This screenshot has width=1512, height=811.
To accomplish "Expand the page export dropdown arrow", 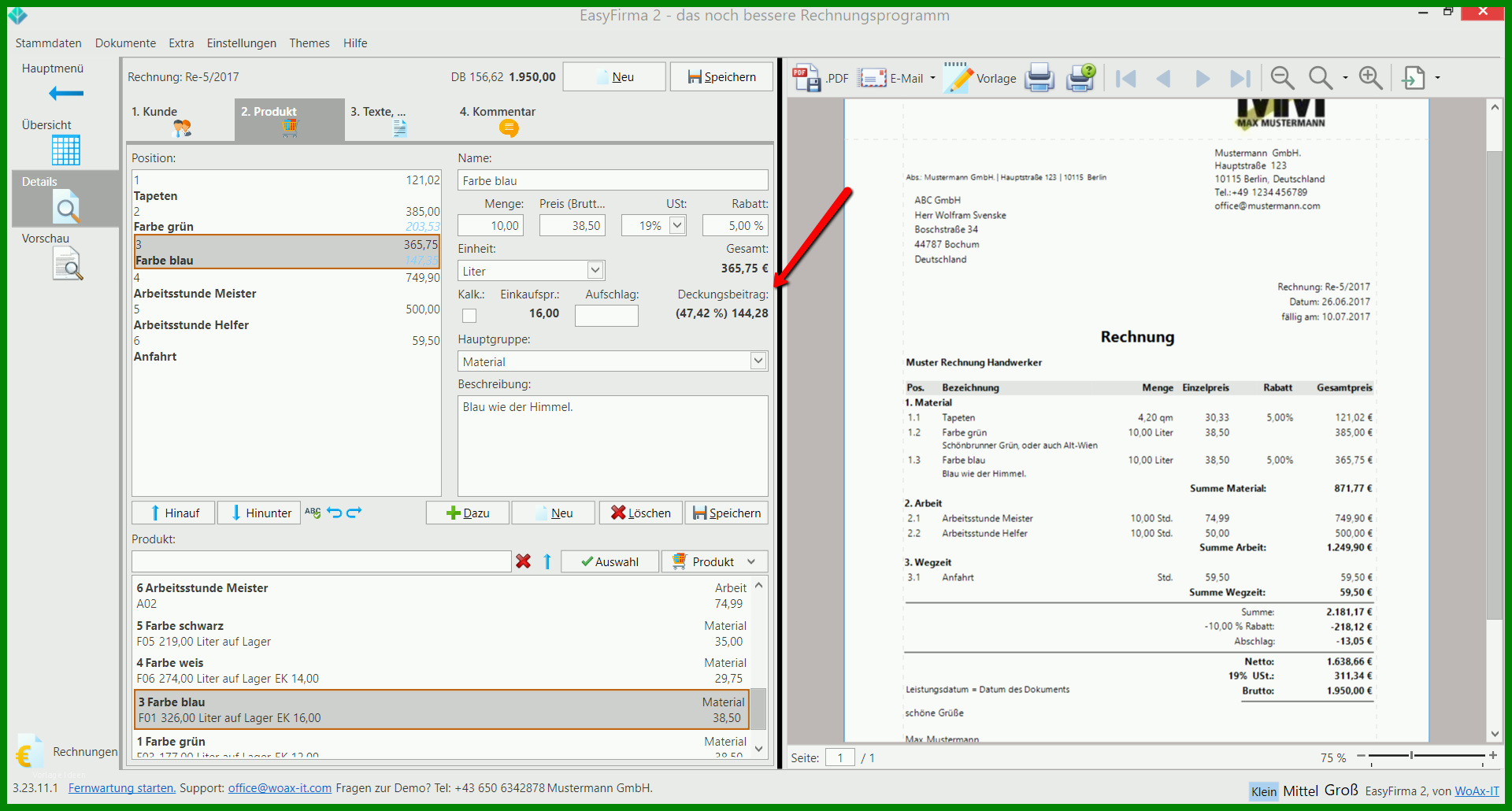I will point(1438,78).
